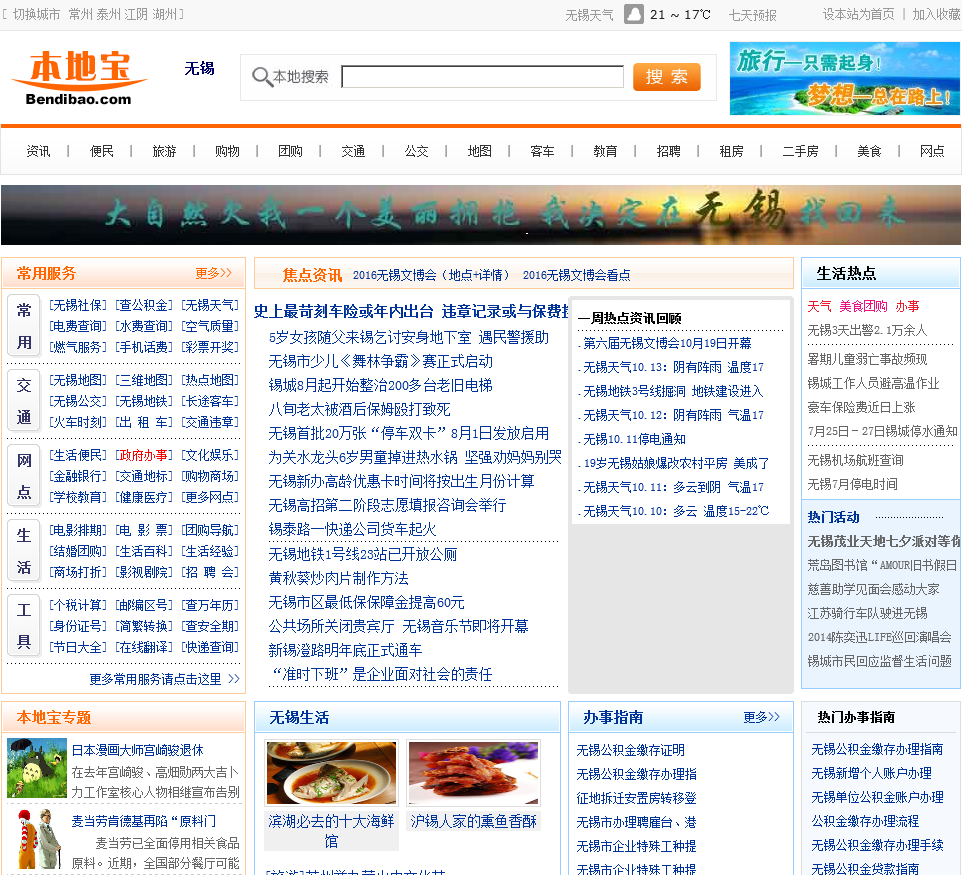962x875 pixels.
Task: Switch city to 常州
Action: [x=80, y=14]
